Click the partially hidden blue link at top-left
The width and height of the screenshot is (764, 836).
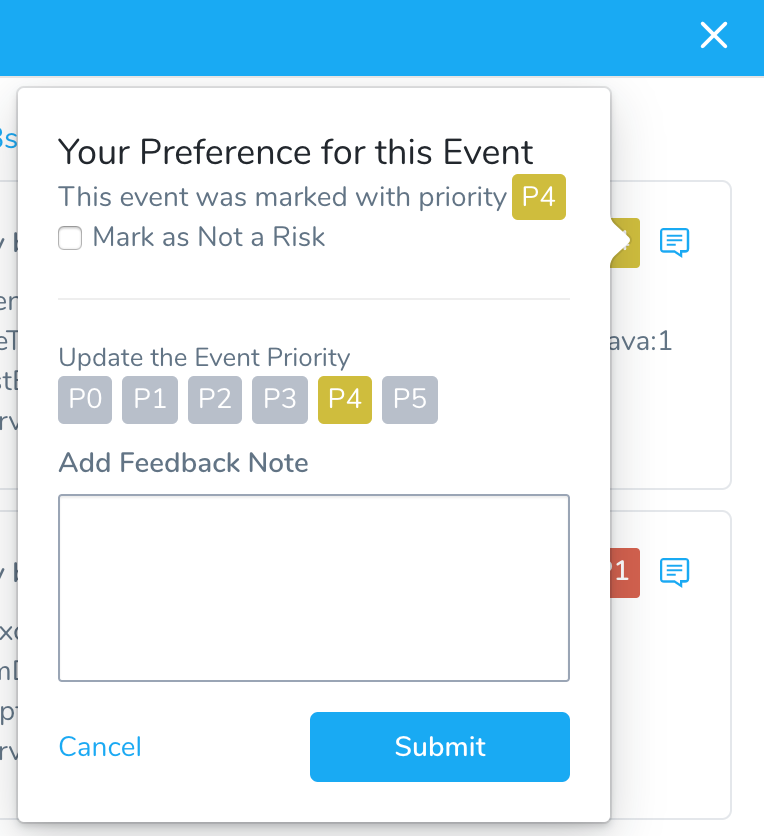click(x=9, y=138)
